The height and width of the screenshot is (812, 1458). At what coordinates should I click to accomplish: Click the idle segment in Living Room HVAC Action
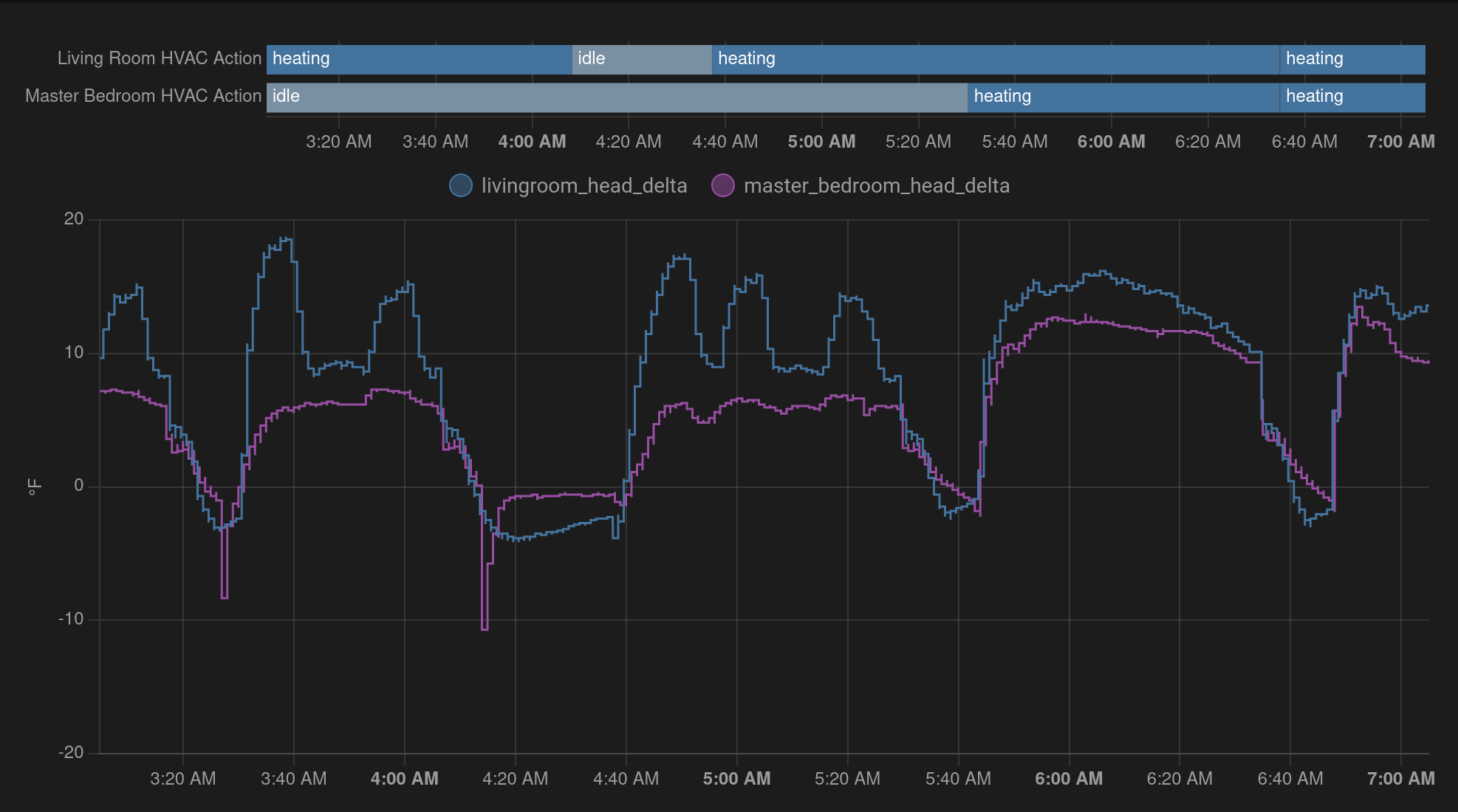[x=641, y=58]
